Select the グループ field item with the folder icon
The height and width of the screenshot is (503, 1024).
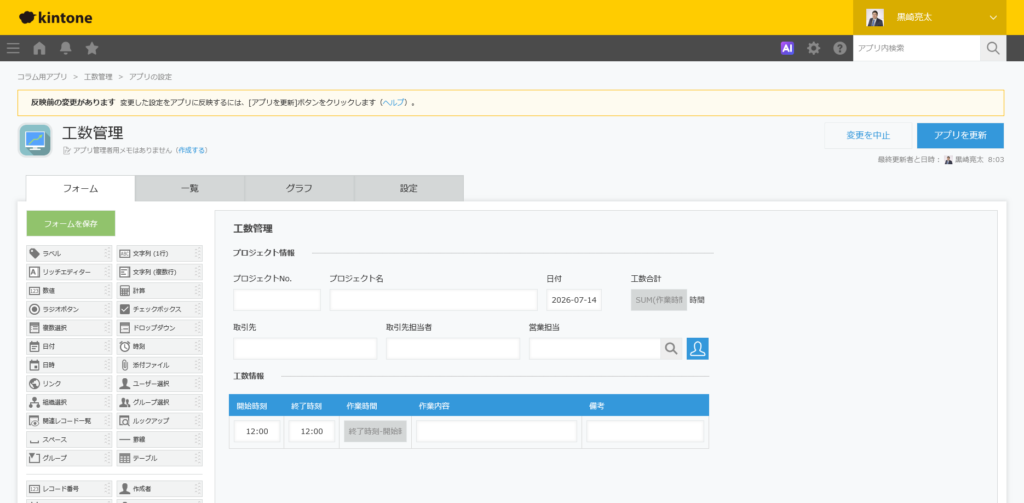pyautogui.click(x=69, y=458)
